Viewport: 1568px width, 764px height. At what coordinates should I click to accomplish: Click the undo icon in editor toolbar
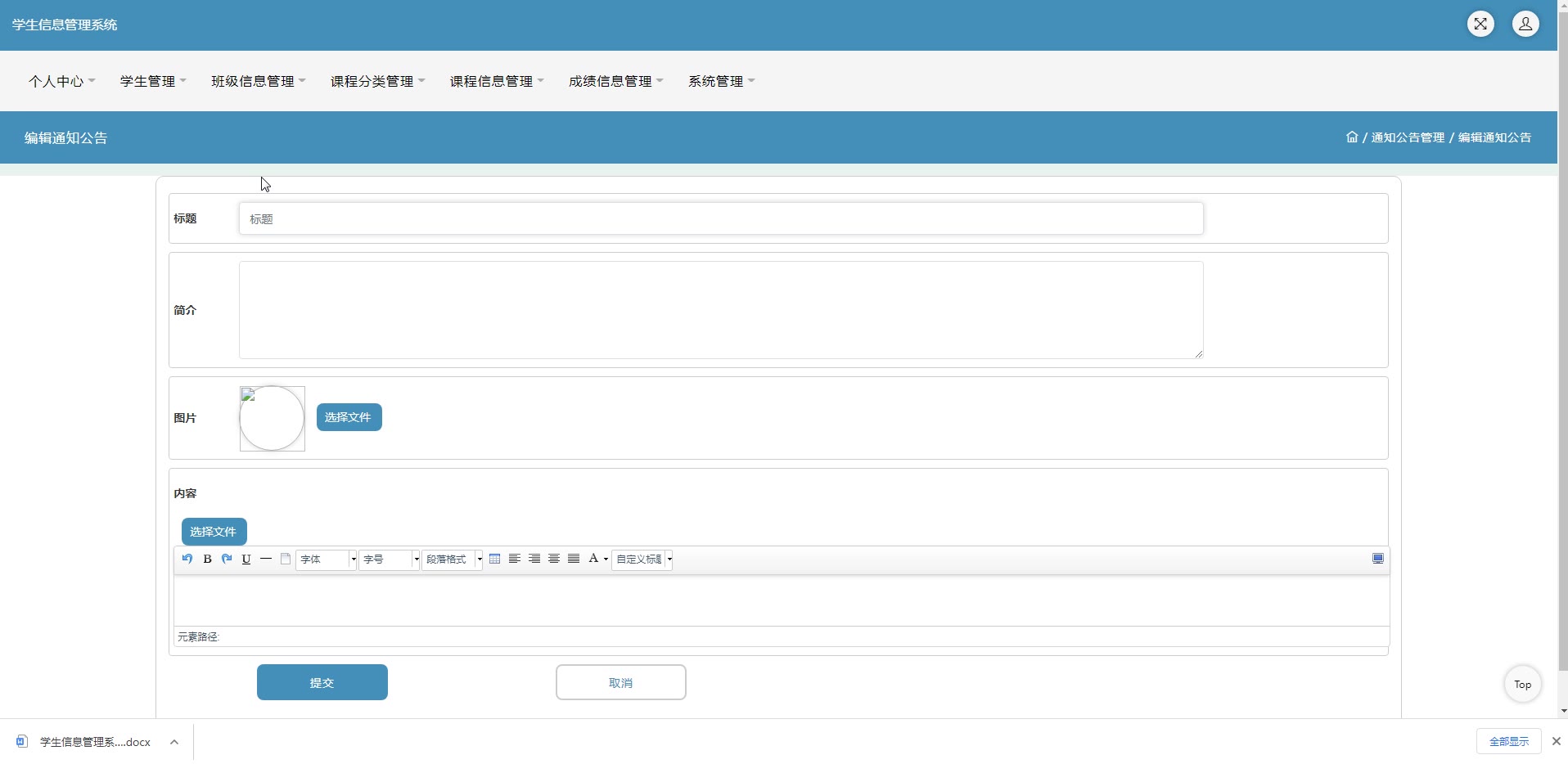187,559
